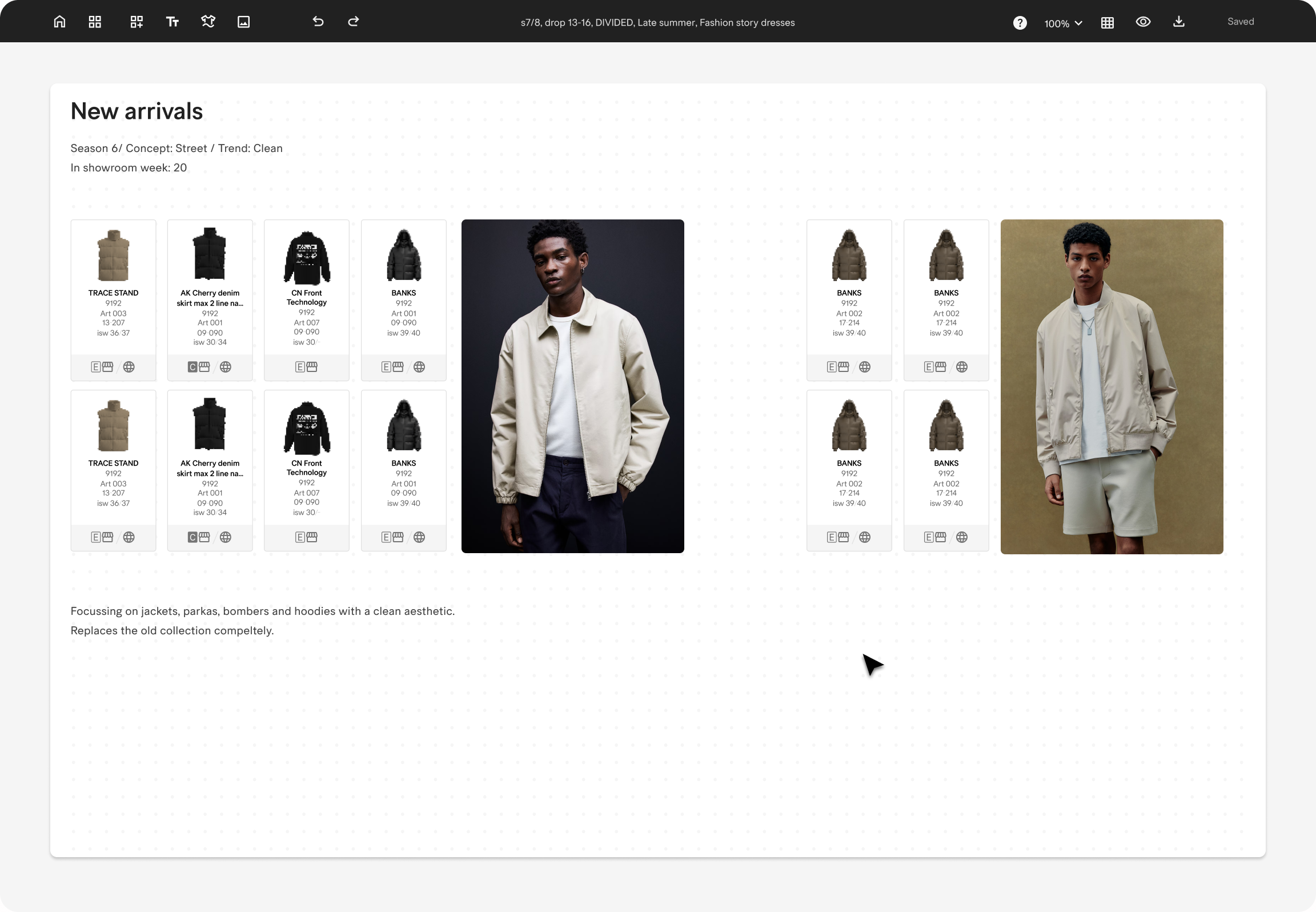Click the garment product icon in toolbar
The height and width of the screenshot is (912, 1316).
pyautogui.click(x=208, y=22)
